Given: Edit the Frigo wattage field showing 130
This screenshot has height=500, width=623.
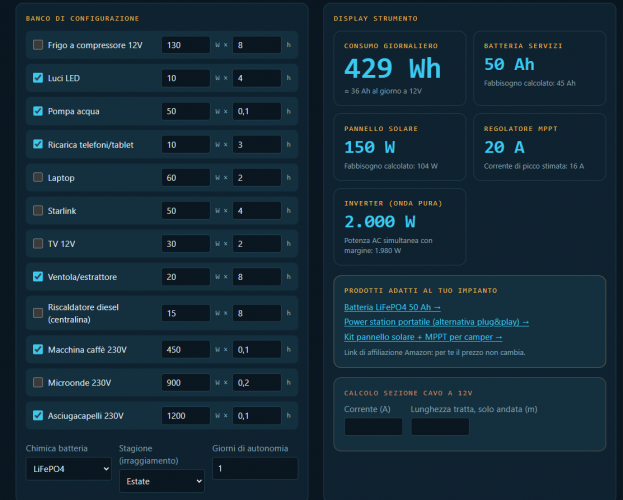Looking at the screenshot, I should tap(186, 45).
